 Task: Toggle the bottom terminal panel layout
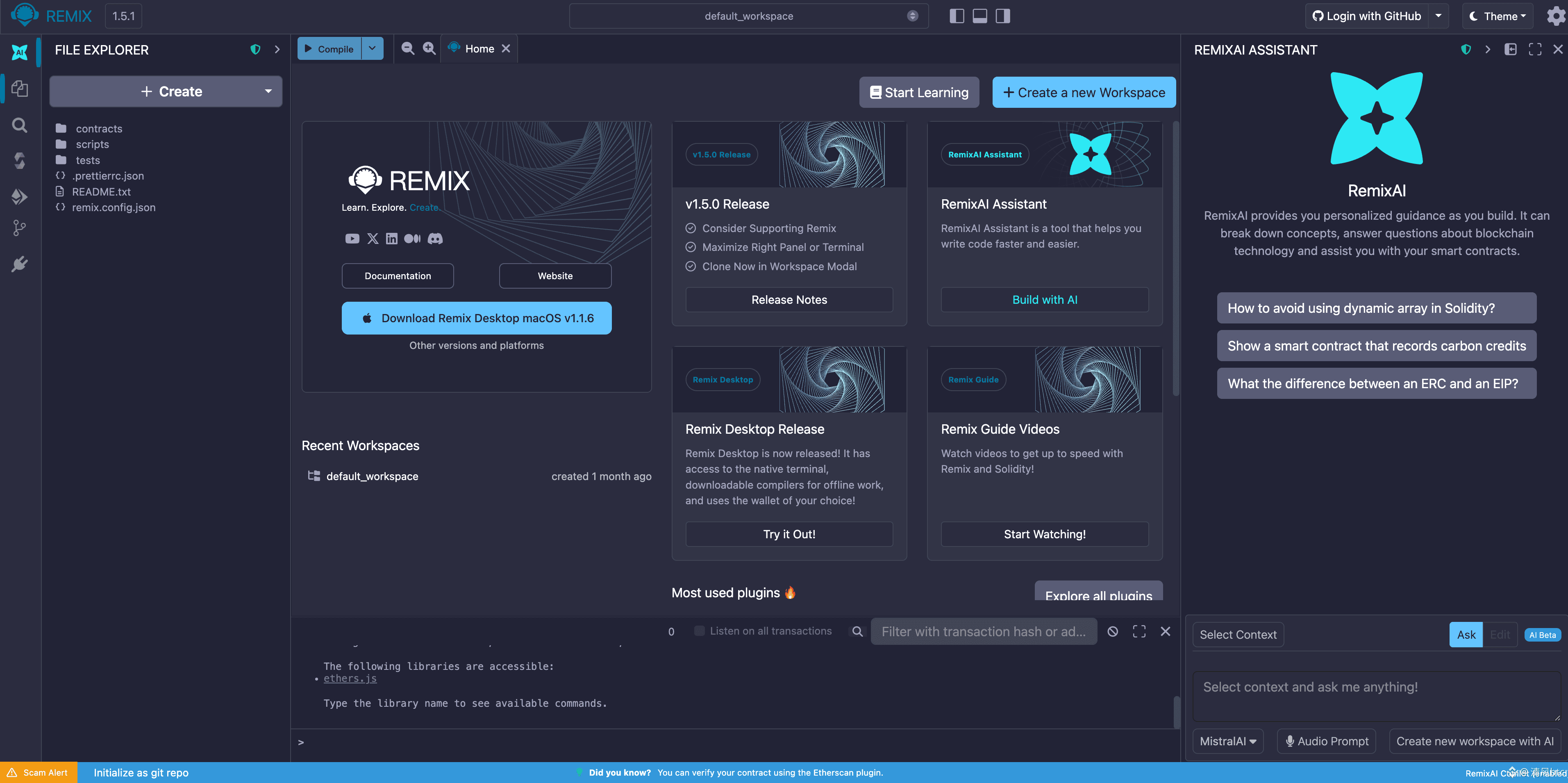tap(979, 16)
